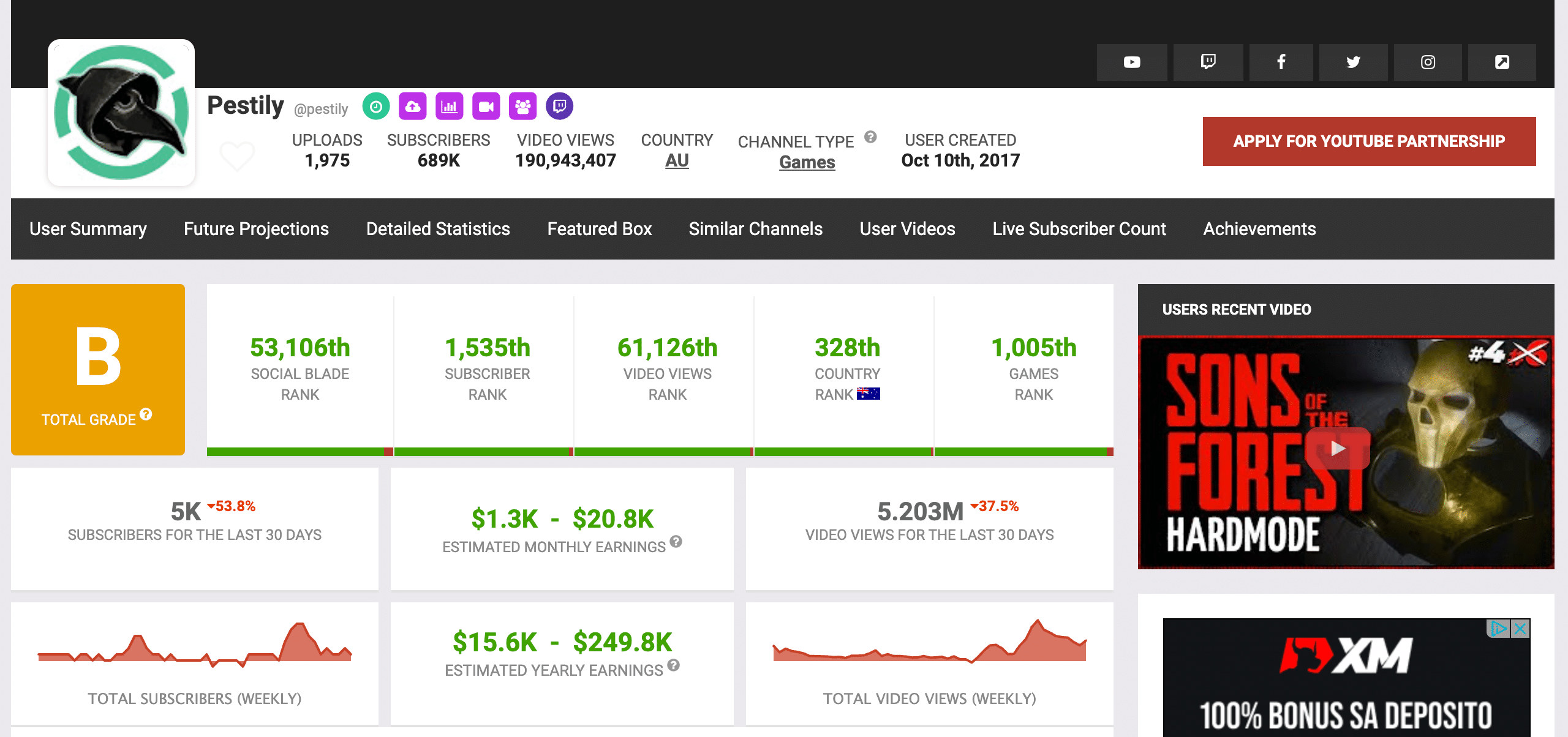Click the purple bar chart badge
The image size is (1568, 737).
pyautogui.click(x=450, y=107)
